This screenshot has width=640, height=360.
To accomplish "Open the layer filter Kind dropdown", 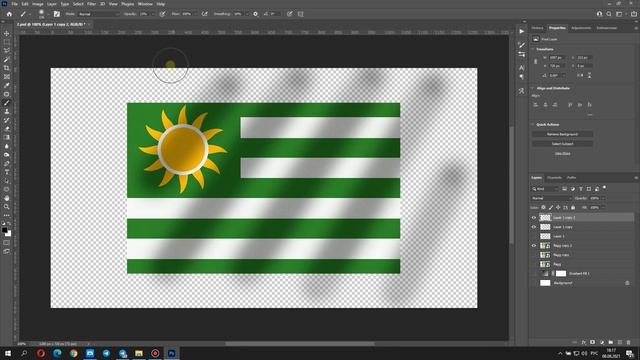I will (545, 189).
